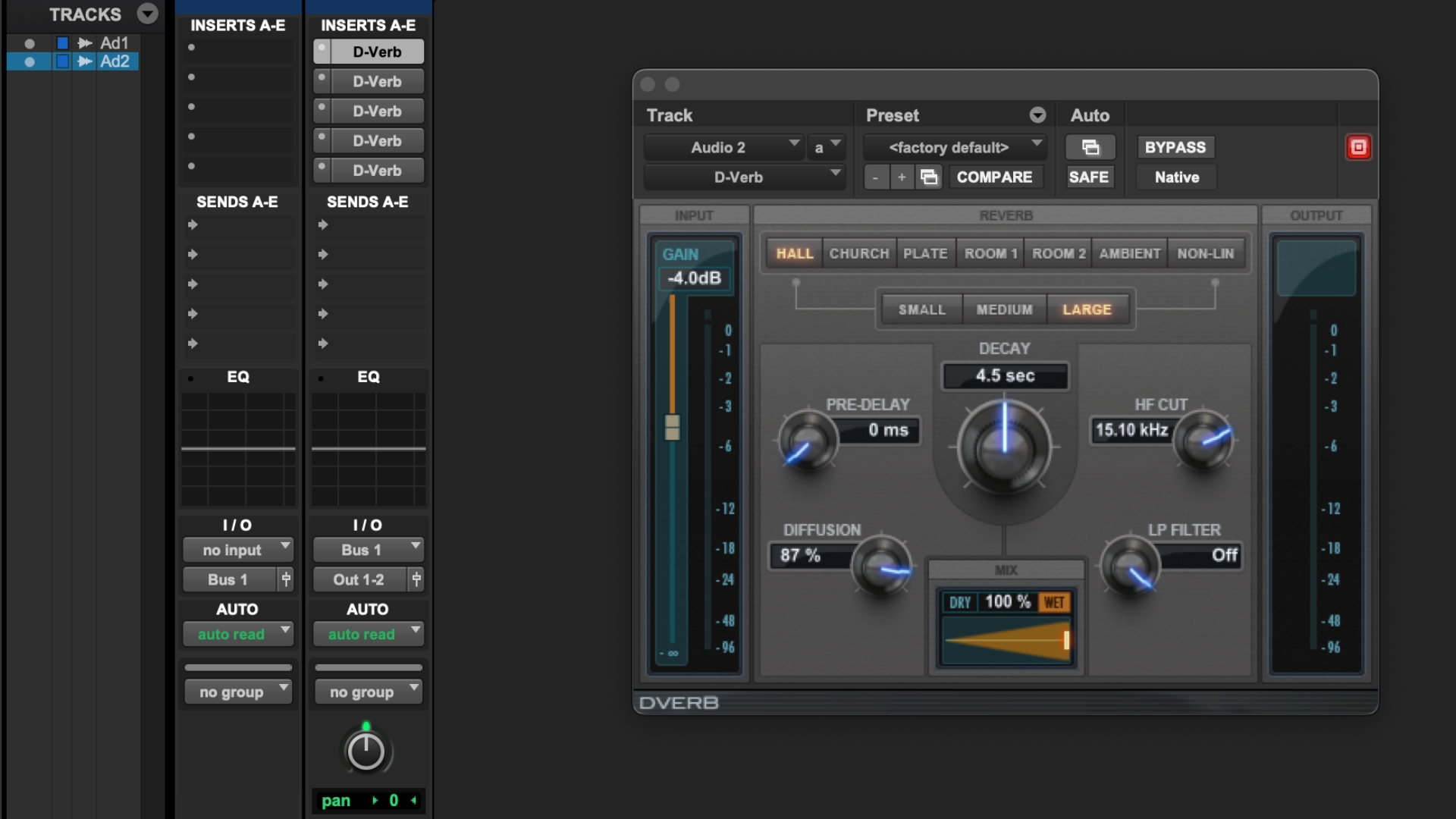Click the input GAIN fader handle
1456x819 pixels.
point(672,427)
